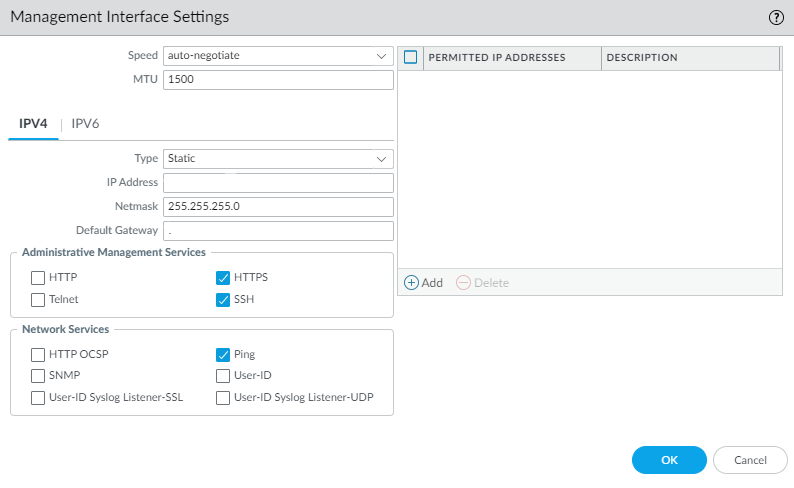
Task: Click the Default Gateway field
Action: 278,231
